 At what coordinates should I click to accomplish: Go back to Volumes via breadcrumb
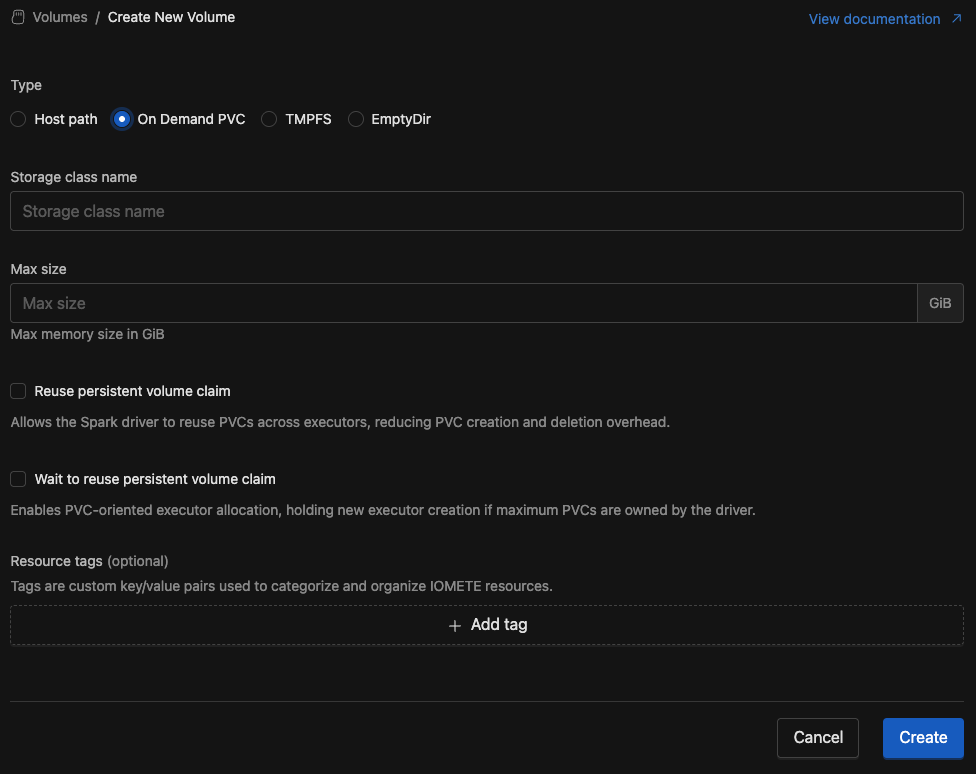pyautogui.click(x=60, y=17)
